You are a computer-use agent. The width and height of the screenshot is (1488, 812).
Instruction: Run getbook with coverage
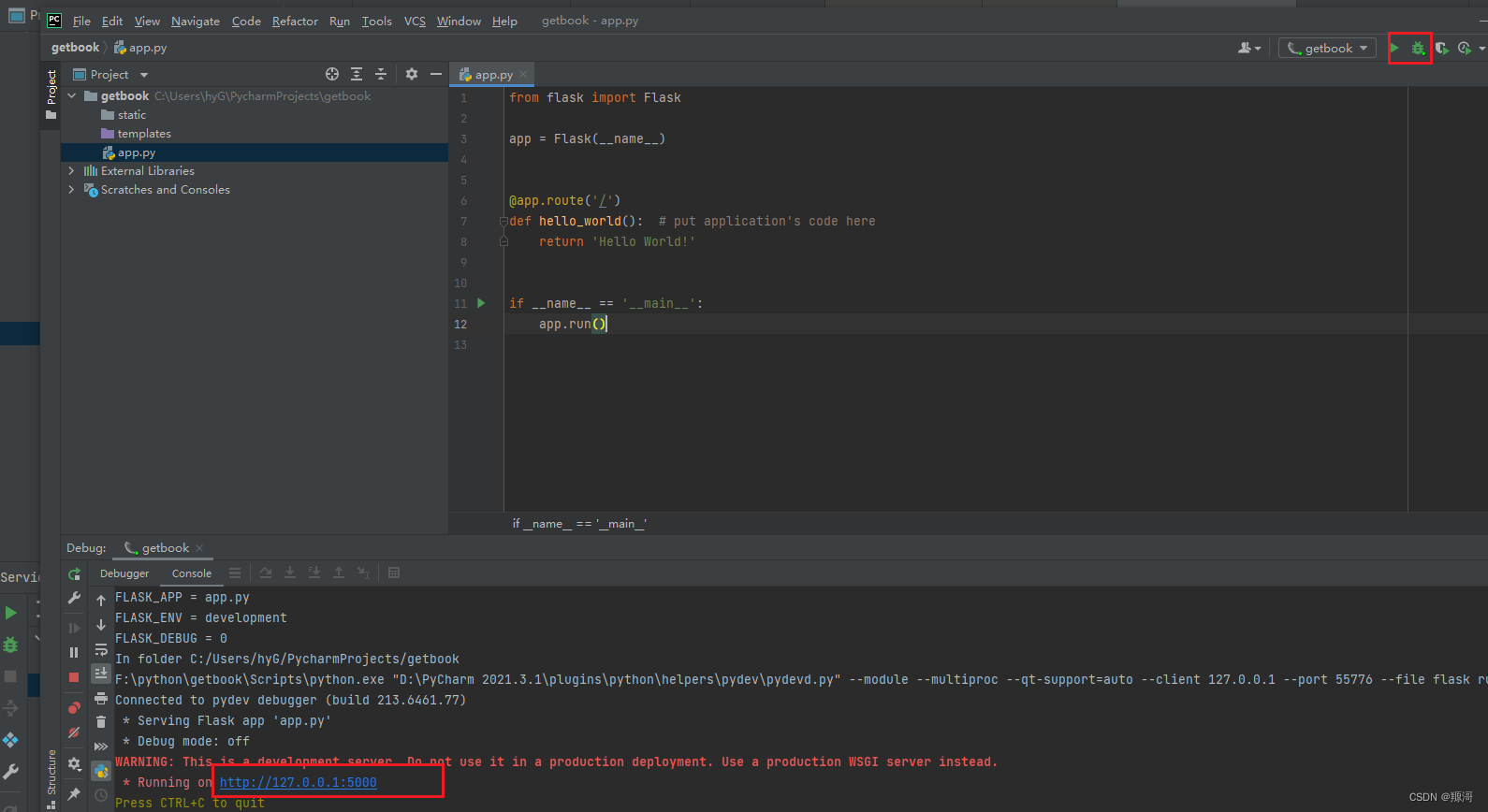pos(1441,48)
